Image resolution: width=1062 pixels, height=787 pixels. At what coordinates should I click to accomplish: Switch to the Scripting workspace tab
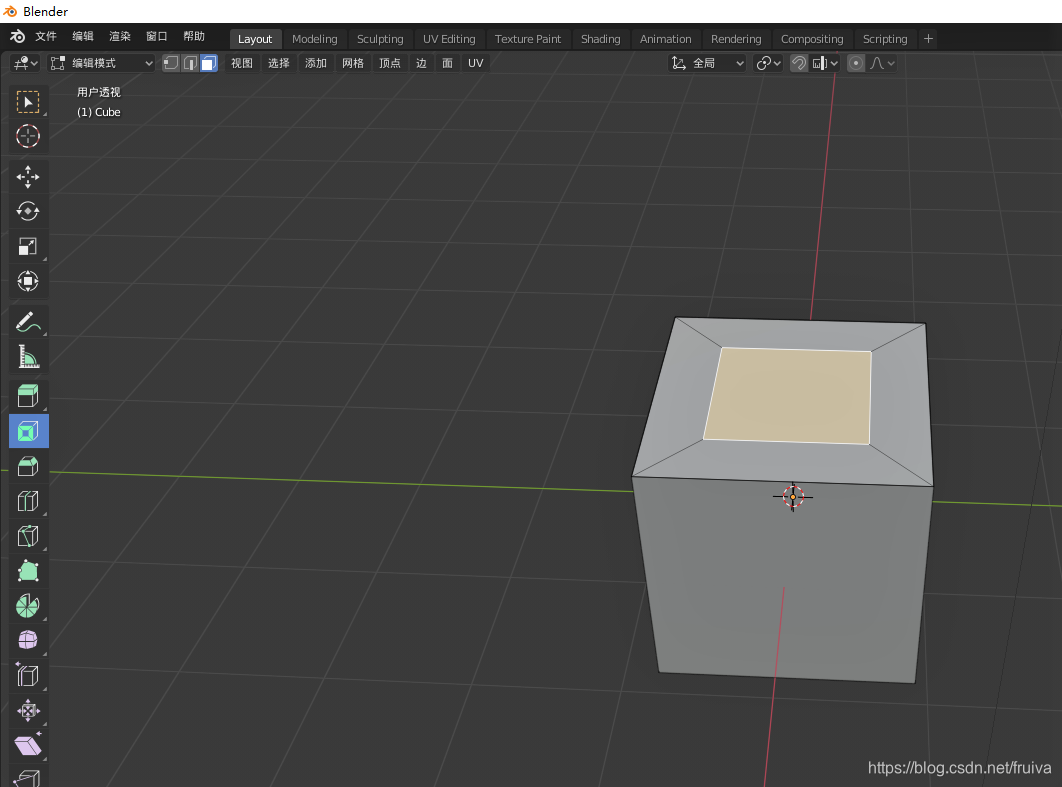pyautogui.click(x=885, y=39)
